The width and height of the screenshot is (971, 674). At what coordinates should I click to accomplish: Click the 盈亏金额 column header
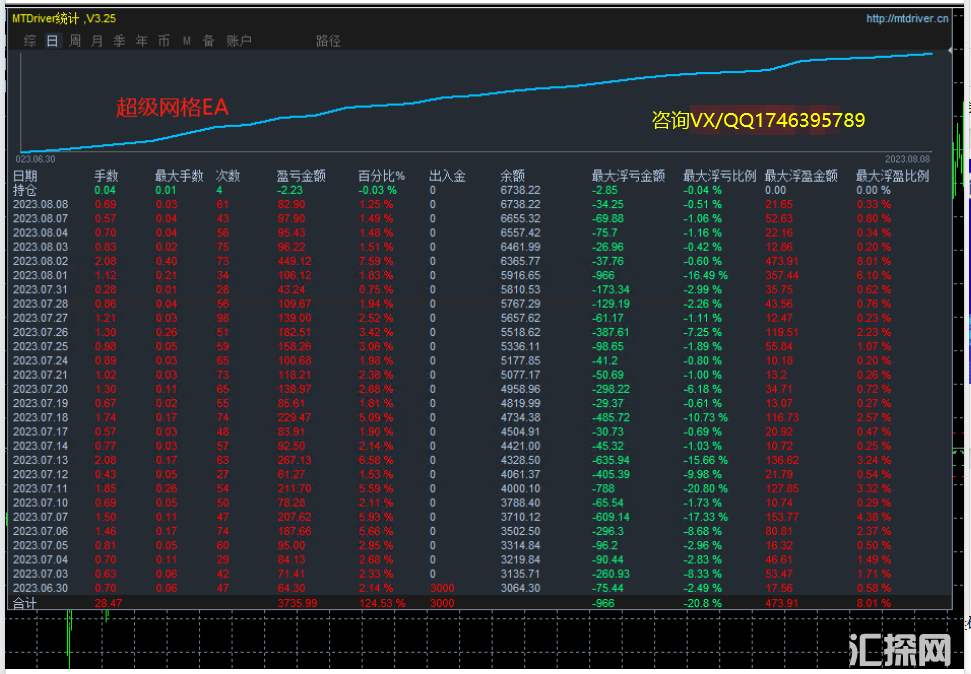(301, 176)
